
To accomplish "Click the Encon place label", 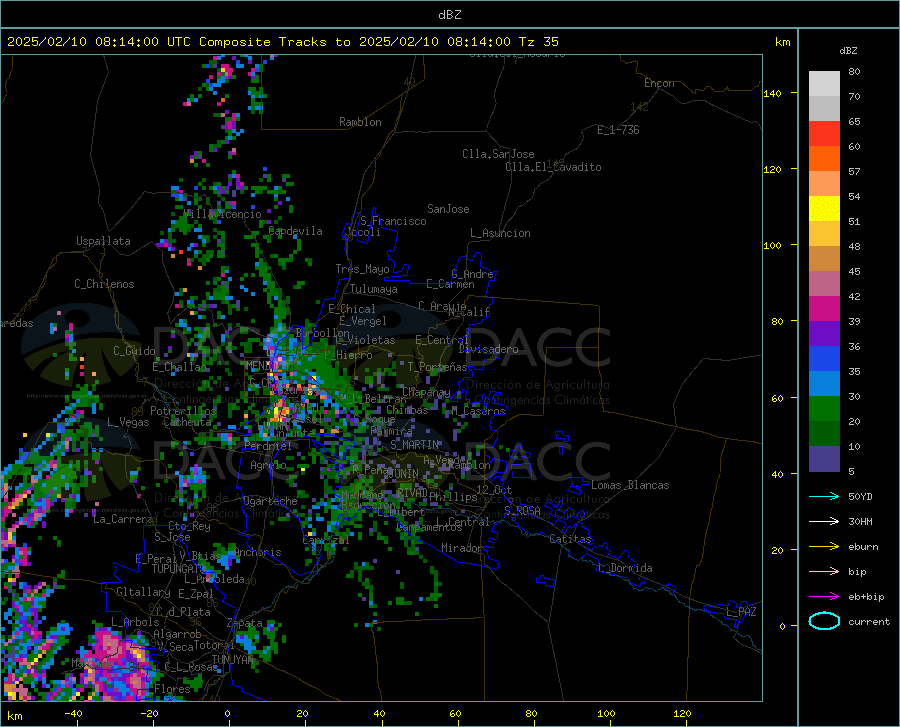I will coord(659,83).
